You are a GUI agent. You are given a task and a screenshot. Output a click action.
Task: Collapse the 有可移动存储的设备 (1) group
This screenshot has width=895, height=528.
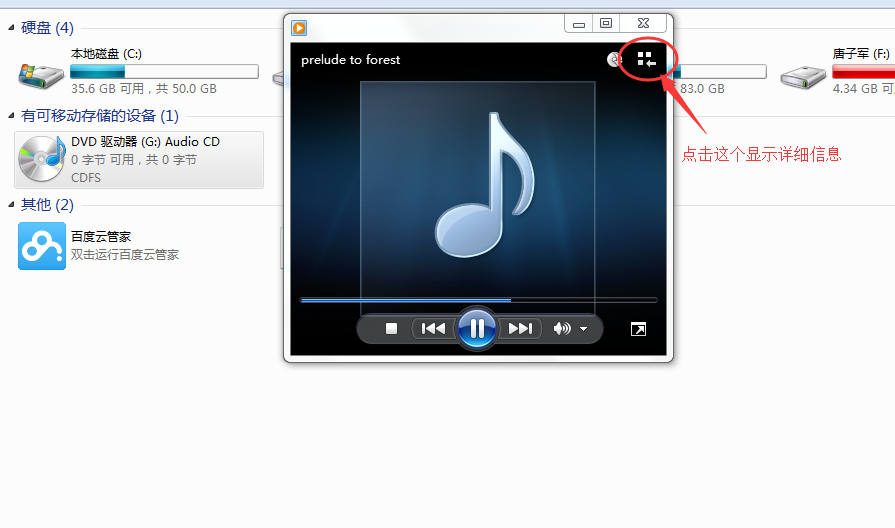11,116
